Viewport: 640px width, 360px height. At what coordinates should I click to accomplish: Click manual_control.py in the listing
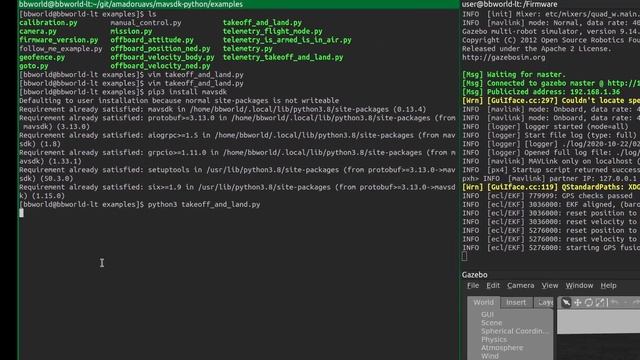click(x=146, y=23)
